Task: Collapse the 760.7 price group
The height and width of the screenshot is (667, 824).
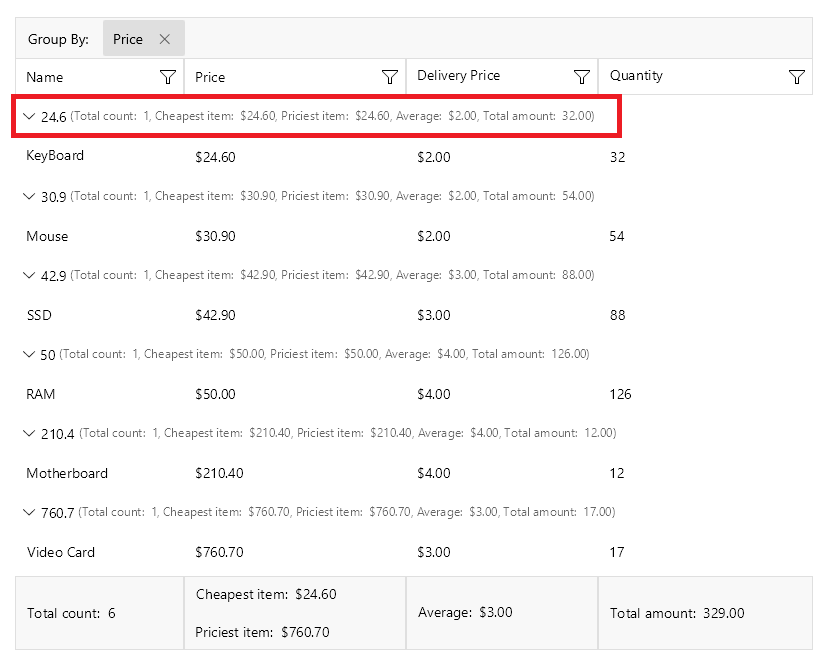Action: tap(29, 512)
